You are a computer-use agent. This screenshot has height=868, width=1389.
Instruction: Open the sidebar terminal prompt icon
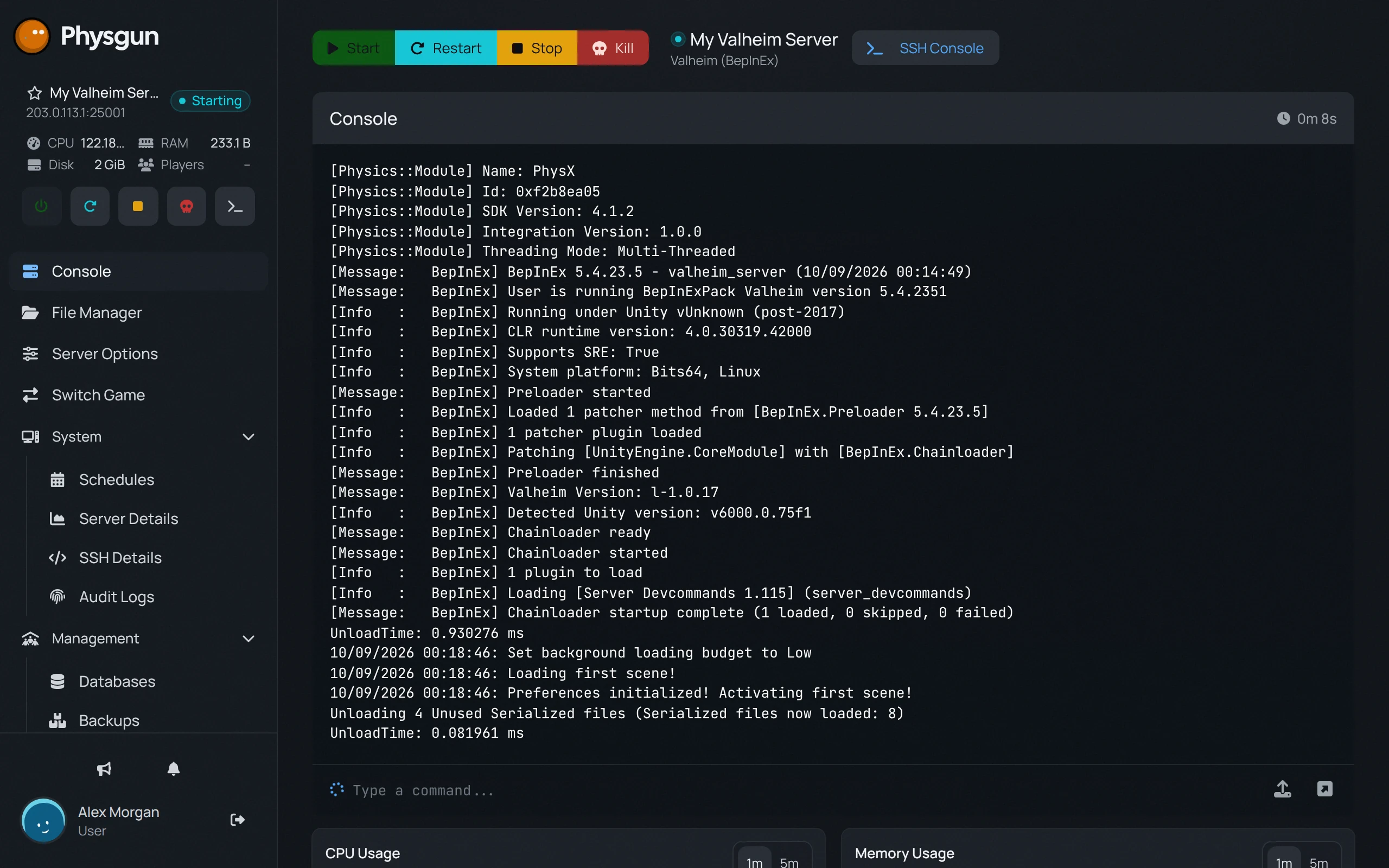(235, 206)
